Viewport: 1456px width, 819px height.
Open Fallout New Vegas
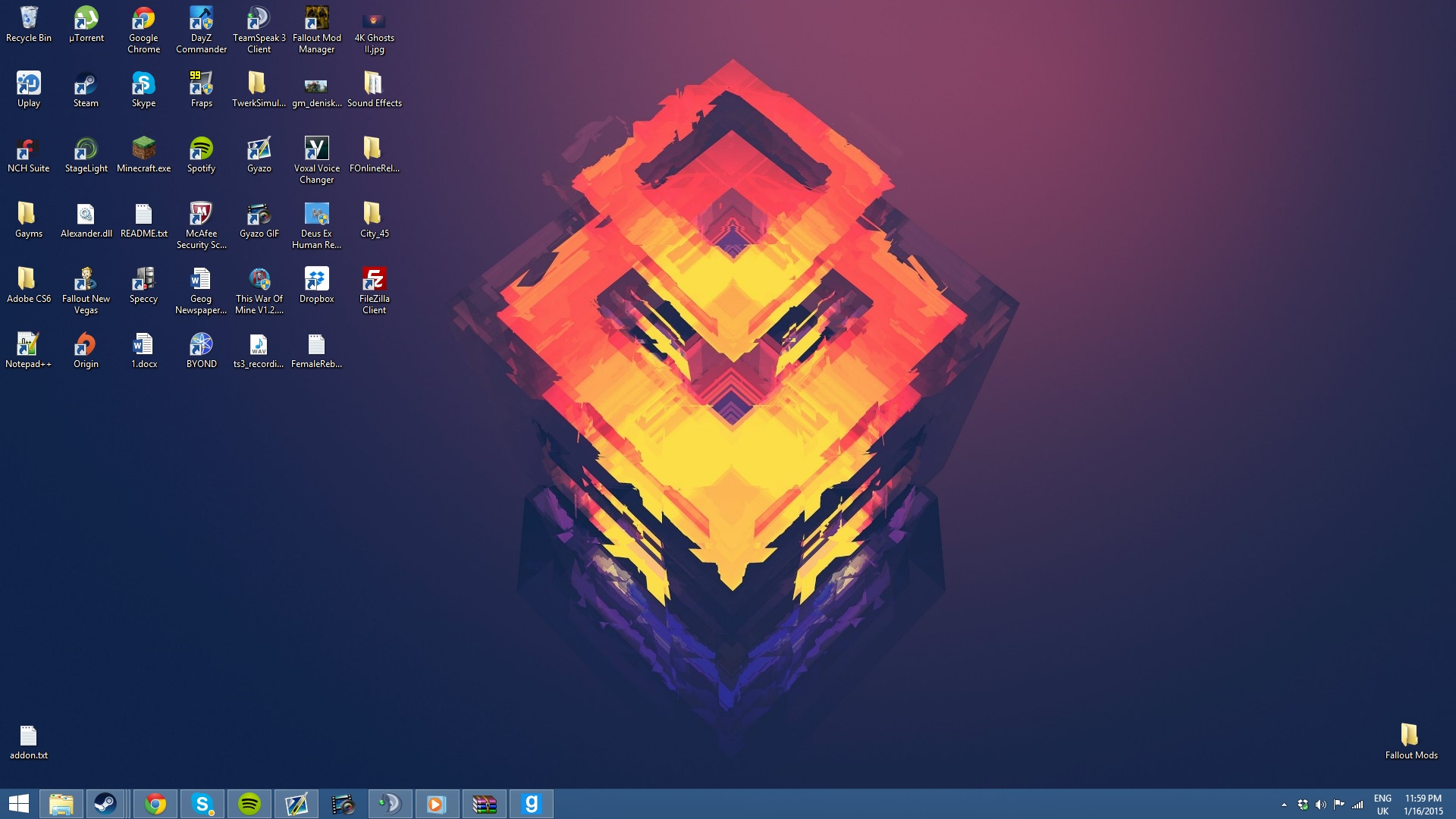(x=86, y=281)
